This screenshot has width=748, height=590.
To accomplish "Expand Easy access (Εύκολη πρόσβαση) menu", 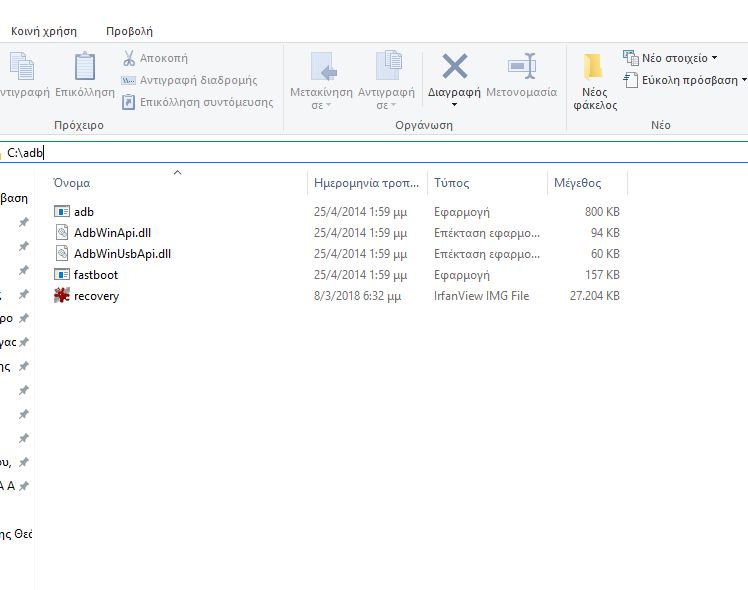I will 684,80.
